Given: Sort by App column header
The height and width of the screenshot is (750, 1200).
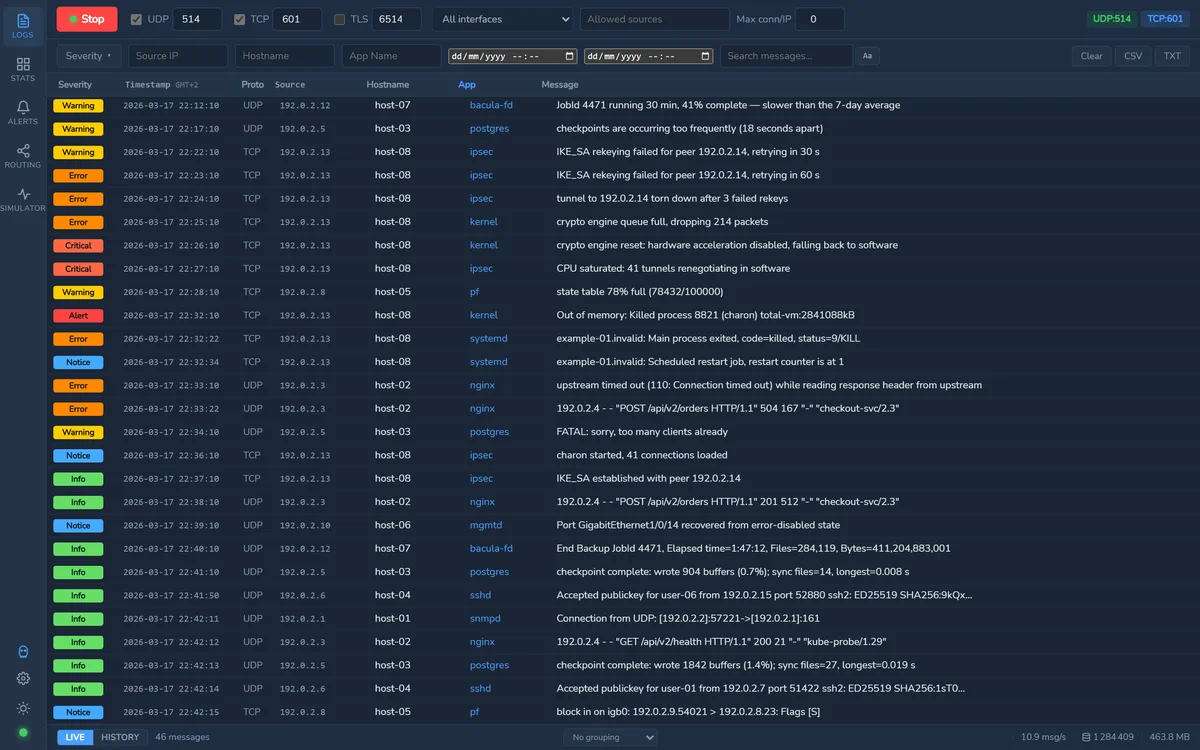Looking at the screenshot, I should (x=467, y=85).
